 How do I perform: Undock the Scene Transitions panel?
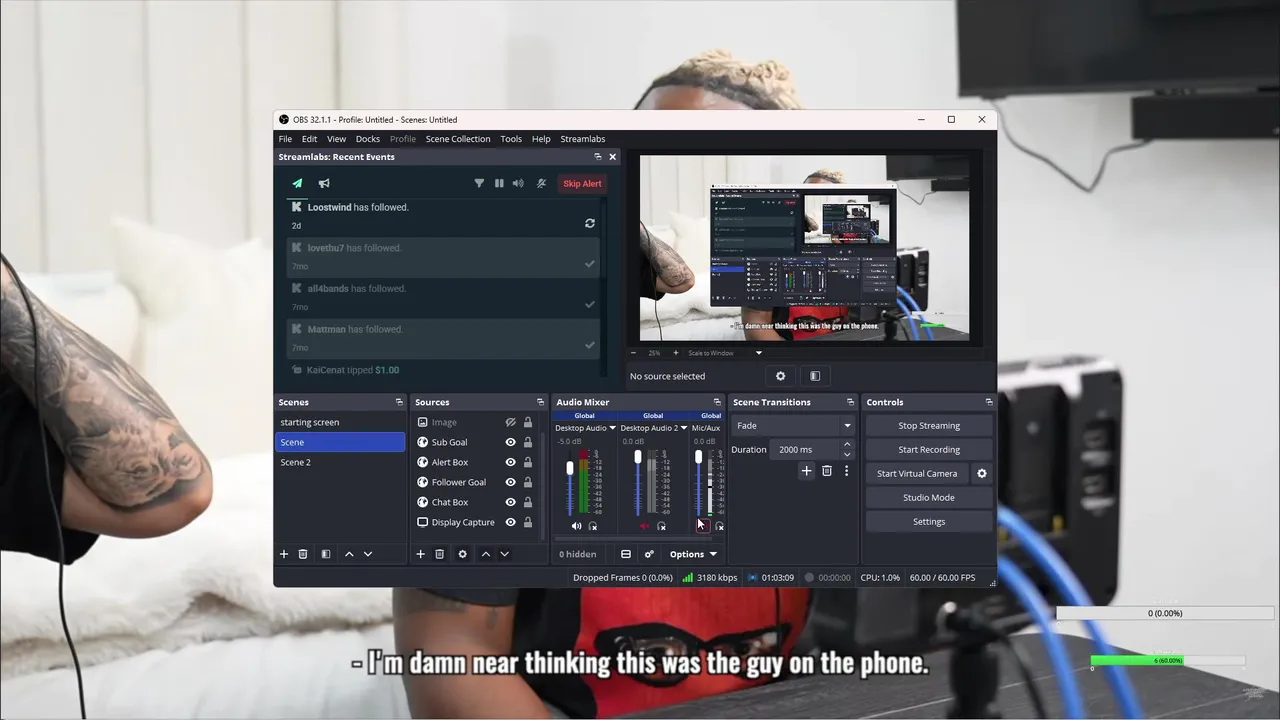tap(851, 402)
